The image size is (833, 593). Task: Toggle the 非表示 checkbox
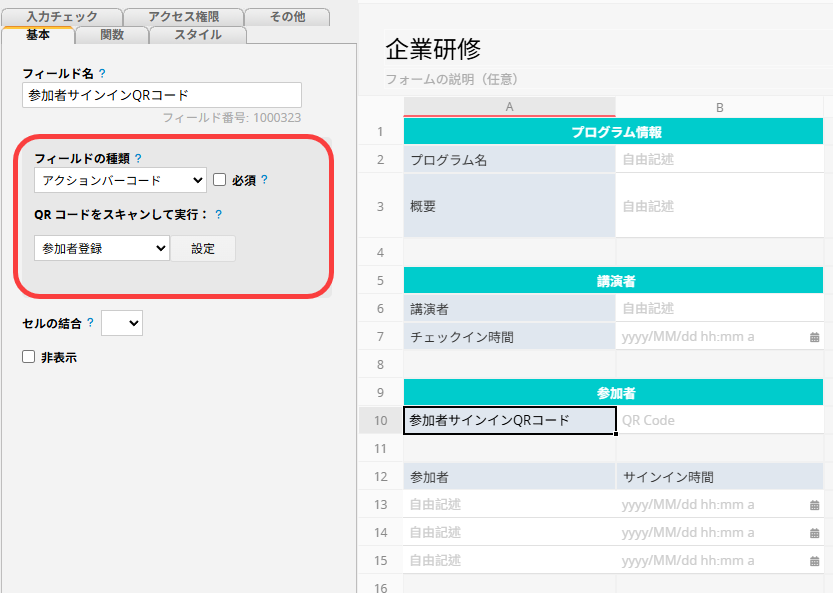pyautogui.click(x=29, y=357)
